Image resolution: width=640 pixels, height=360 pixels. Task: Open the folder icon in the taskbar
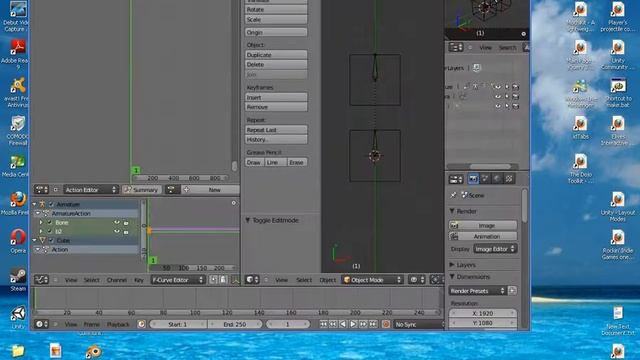pos(18,351)
